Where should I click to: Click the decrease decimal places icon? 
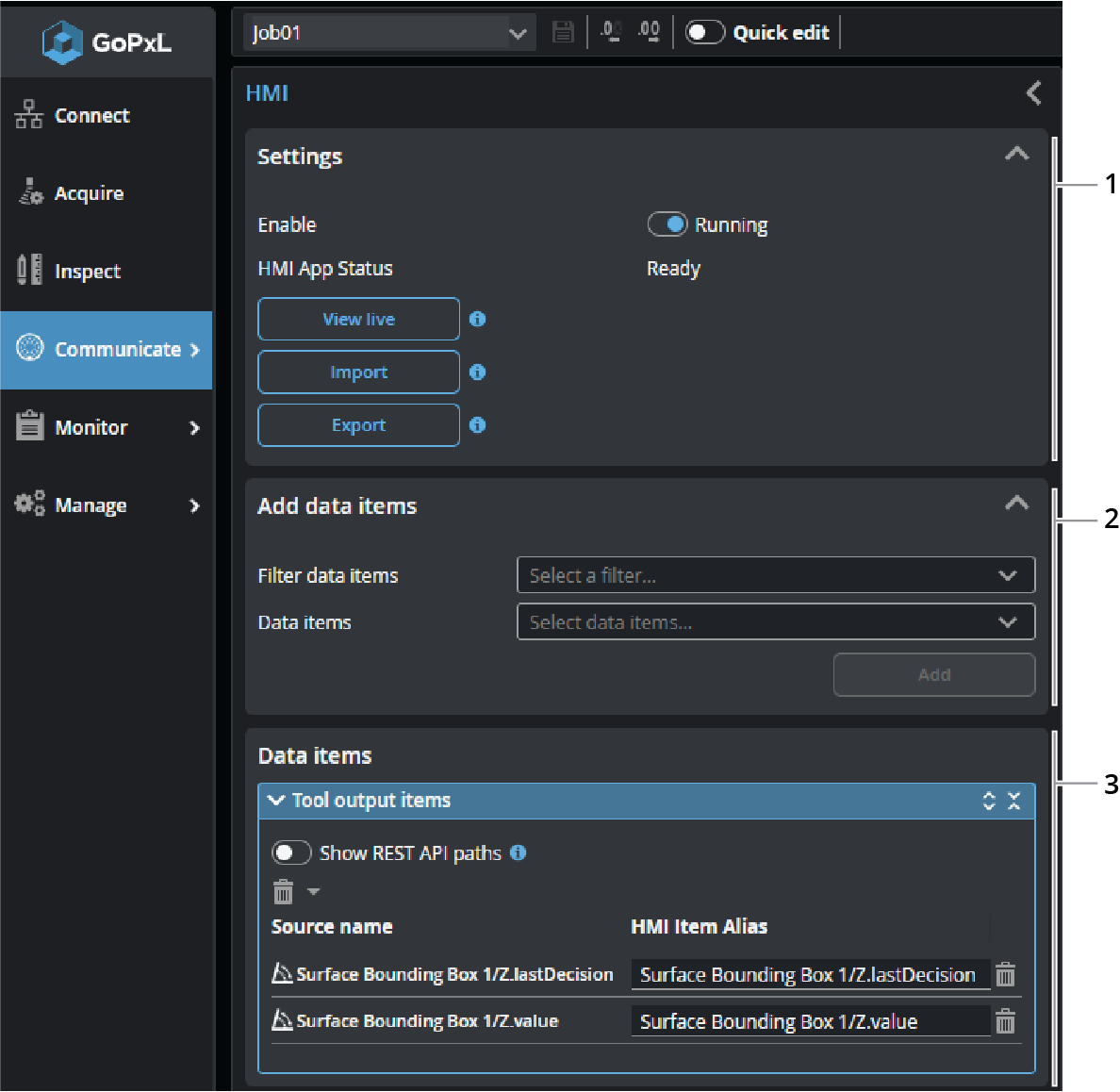(611, 32)
